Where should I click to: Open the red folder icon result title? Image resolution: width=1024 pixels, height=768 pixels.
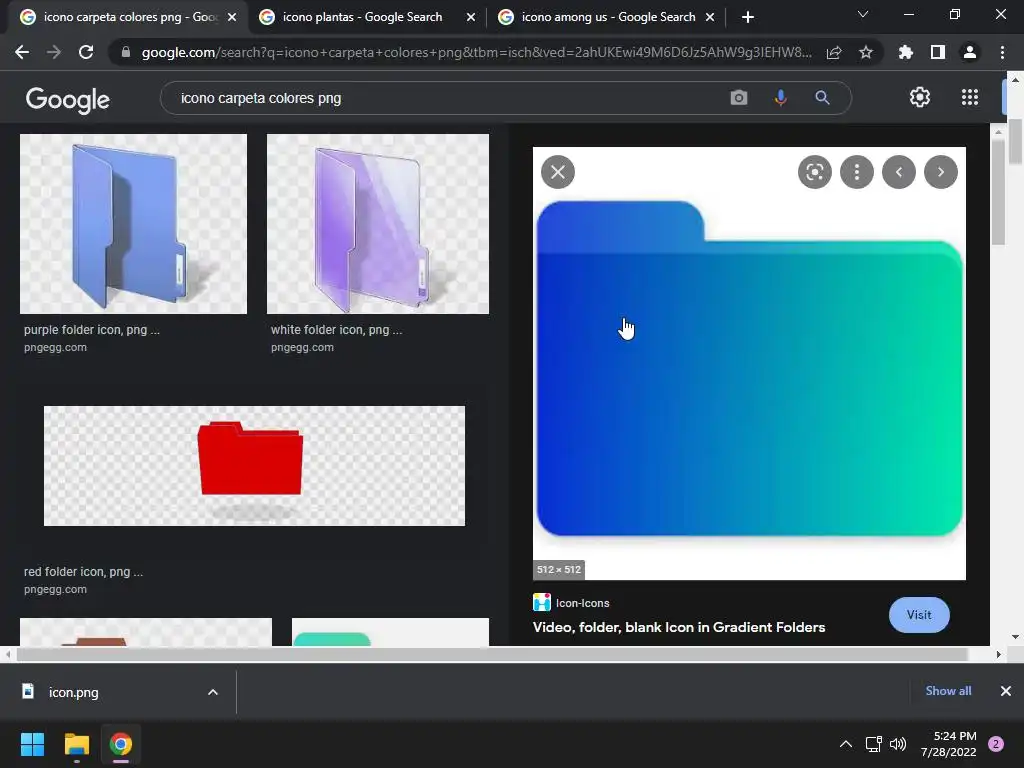click(83, 571)
